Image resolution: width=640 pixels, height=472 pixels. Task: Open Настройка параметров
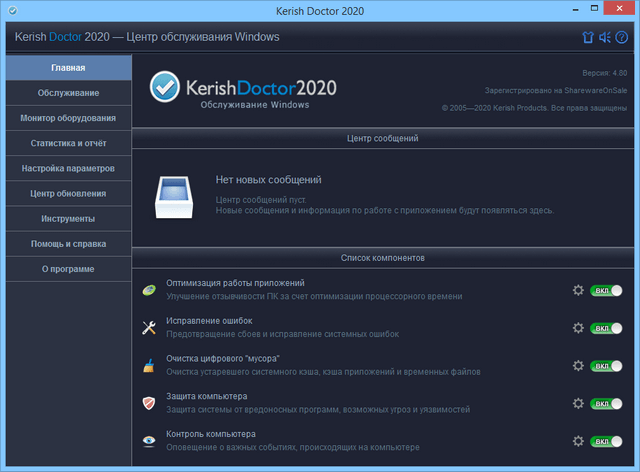[69, 168]
